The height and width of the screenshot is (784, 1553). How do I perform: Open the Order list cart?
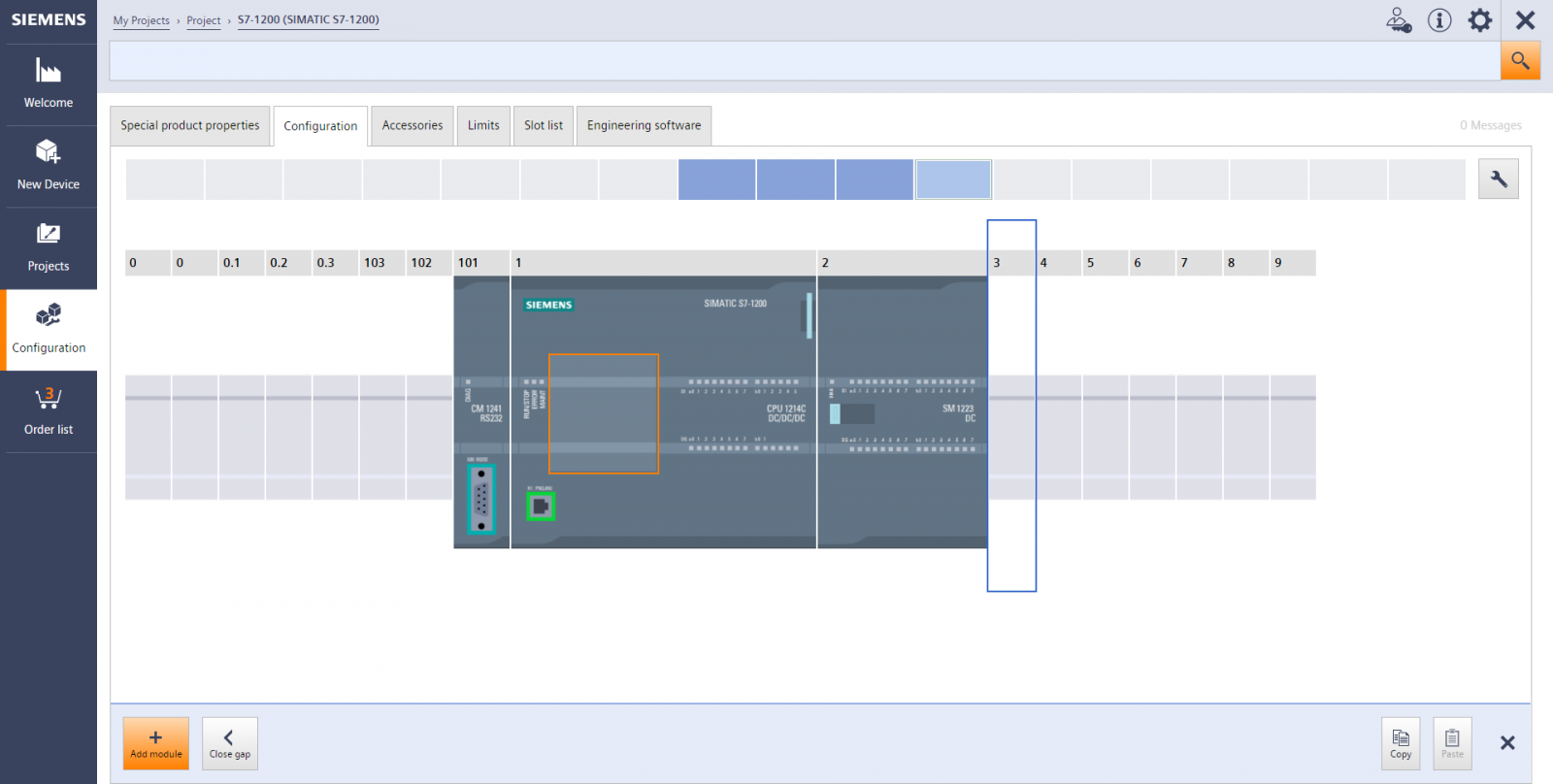(49, 411)
